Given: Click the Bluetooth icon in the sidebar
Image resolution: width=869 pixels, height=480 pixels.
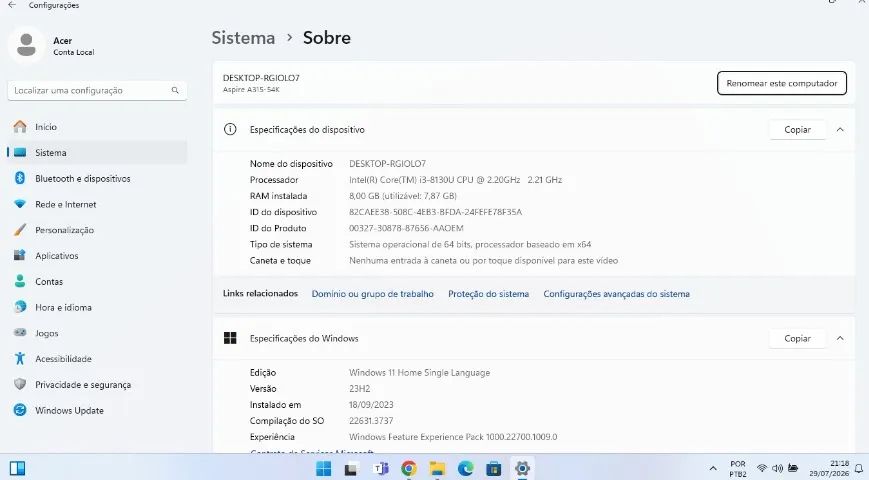Looking at the screenshot, I should (x=20, y=178).
